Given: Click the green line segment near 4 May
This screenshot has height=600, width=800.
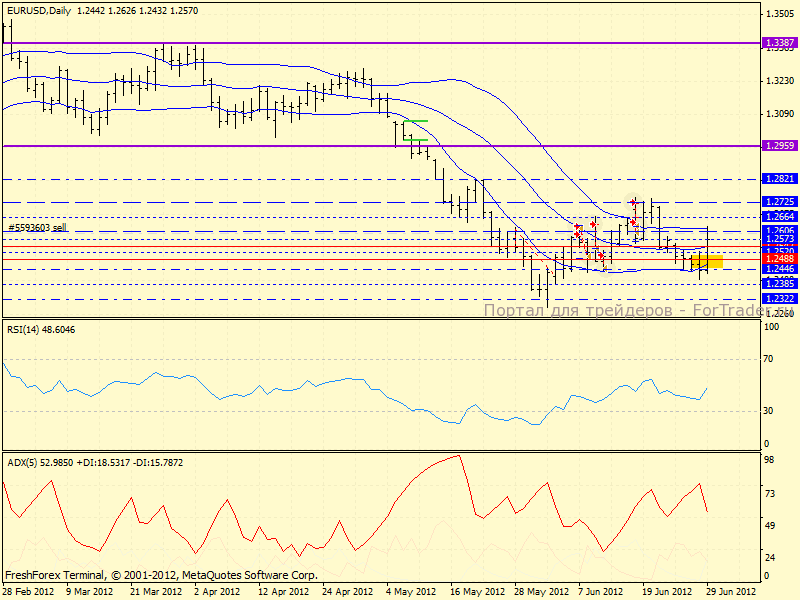Looking at the screenshot, I should tap(416, 121).
